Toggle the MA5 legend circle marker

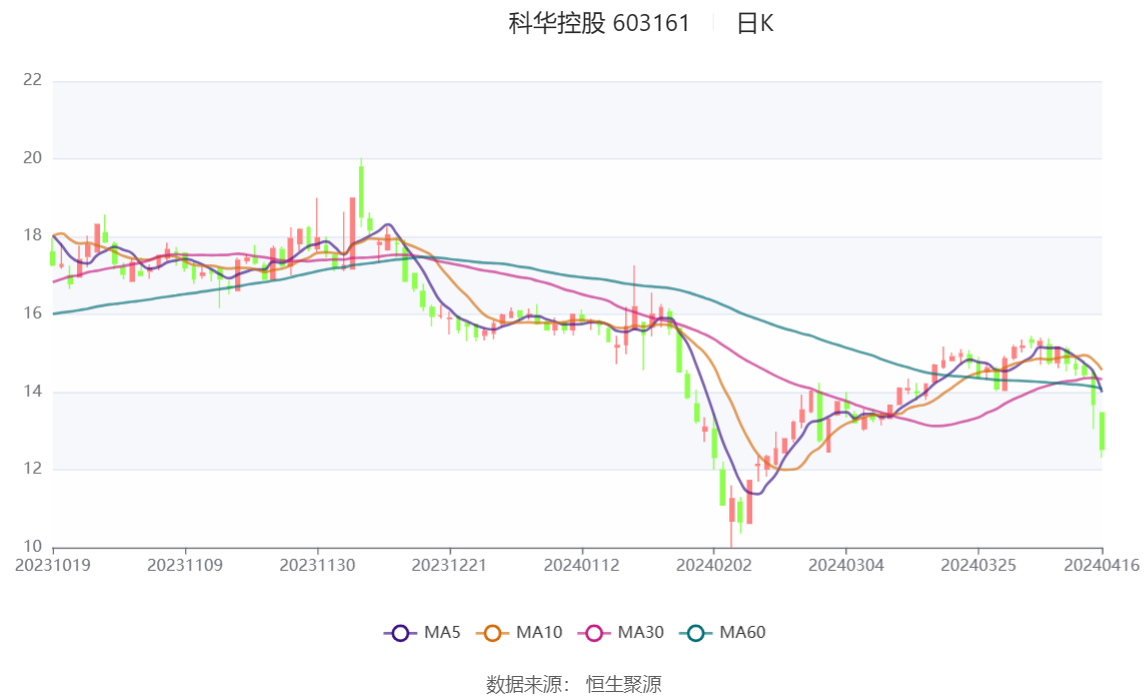pos(400,633)
